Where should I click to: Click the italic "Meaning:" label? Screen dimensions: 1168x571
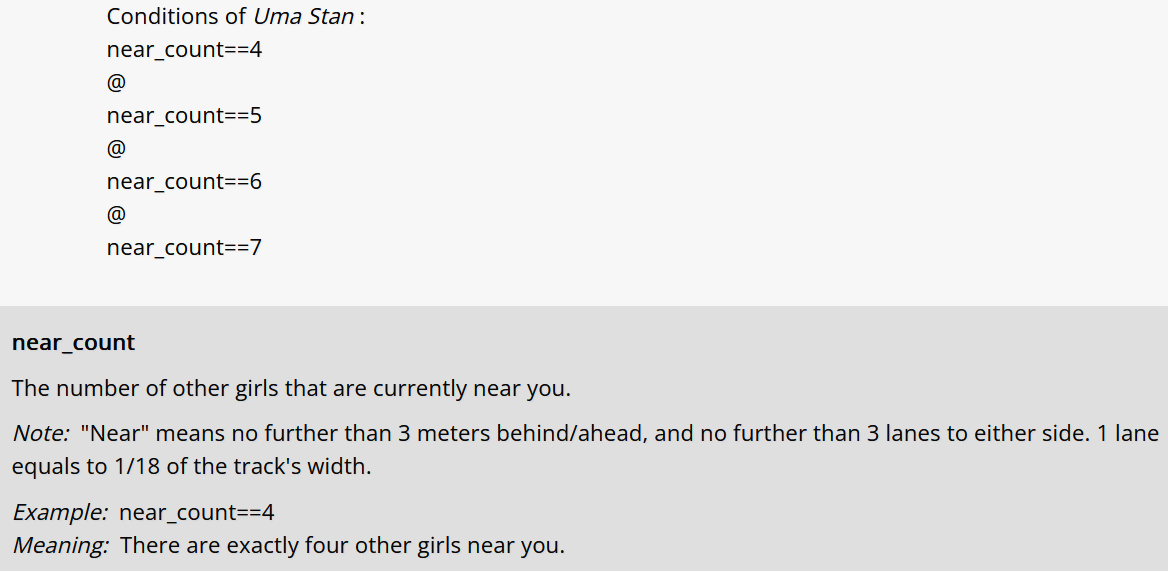coord(60,547)
